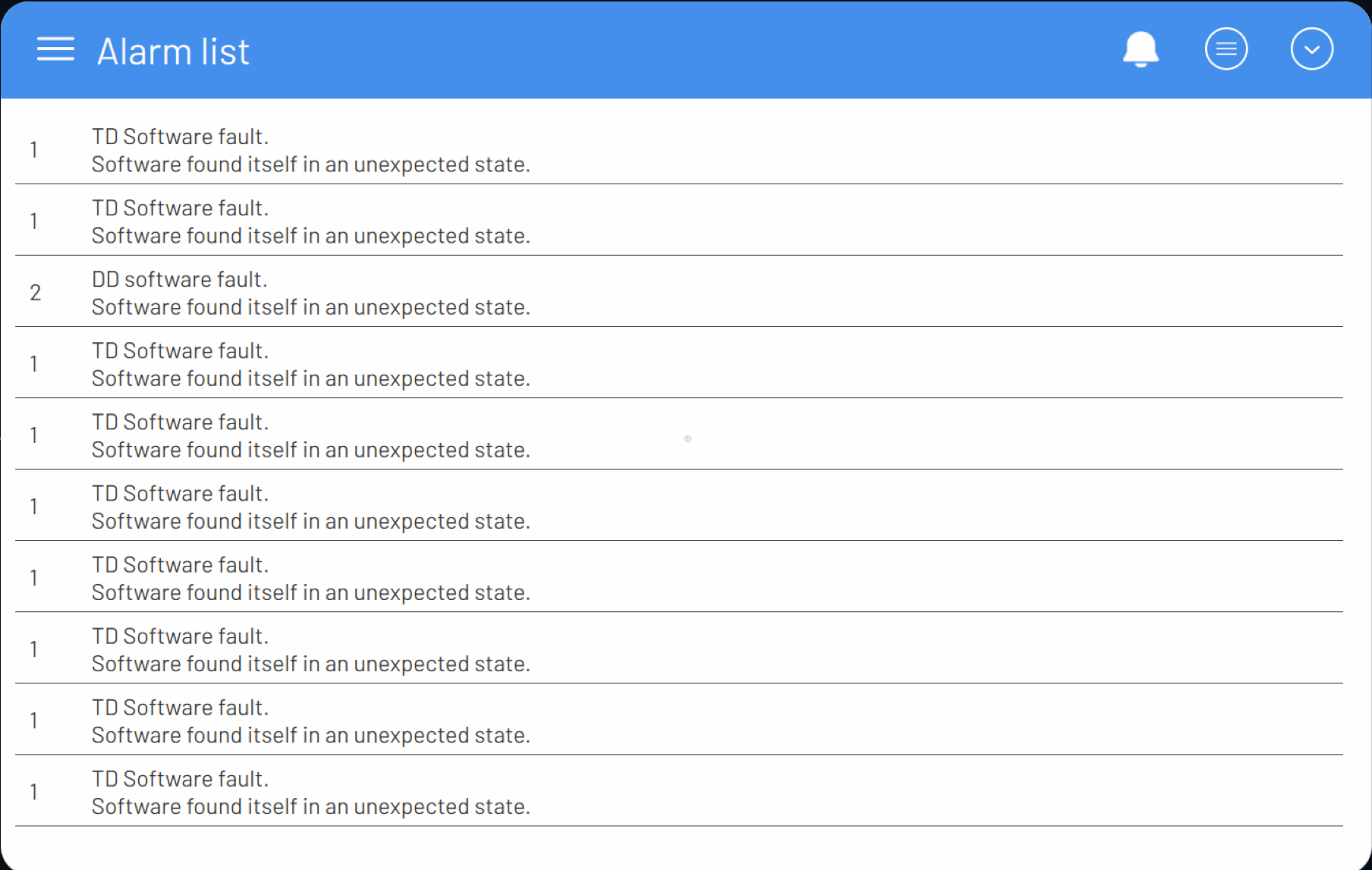
Task: Open the hamburger navigation menu
Action: click(55, 49)
